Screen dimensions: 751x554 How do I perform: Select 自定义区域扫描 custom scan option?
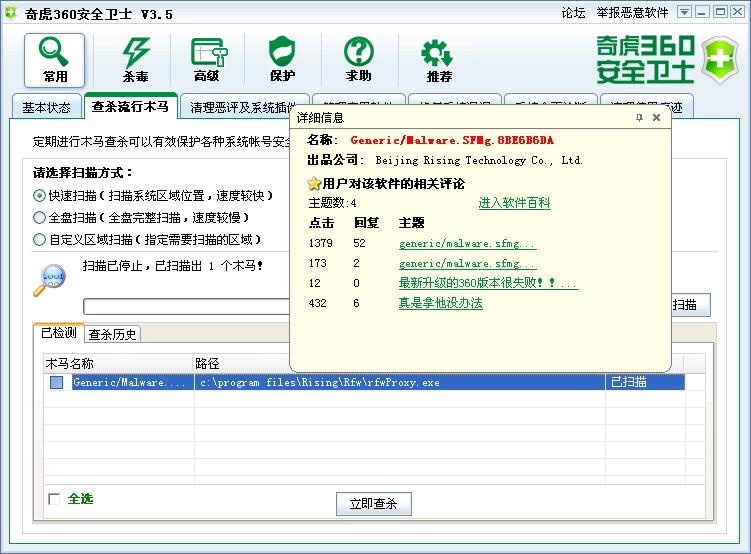pyautogui.click(x=39, y=239)
